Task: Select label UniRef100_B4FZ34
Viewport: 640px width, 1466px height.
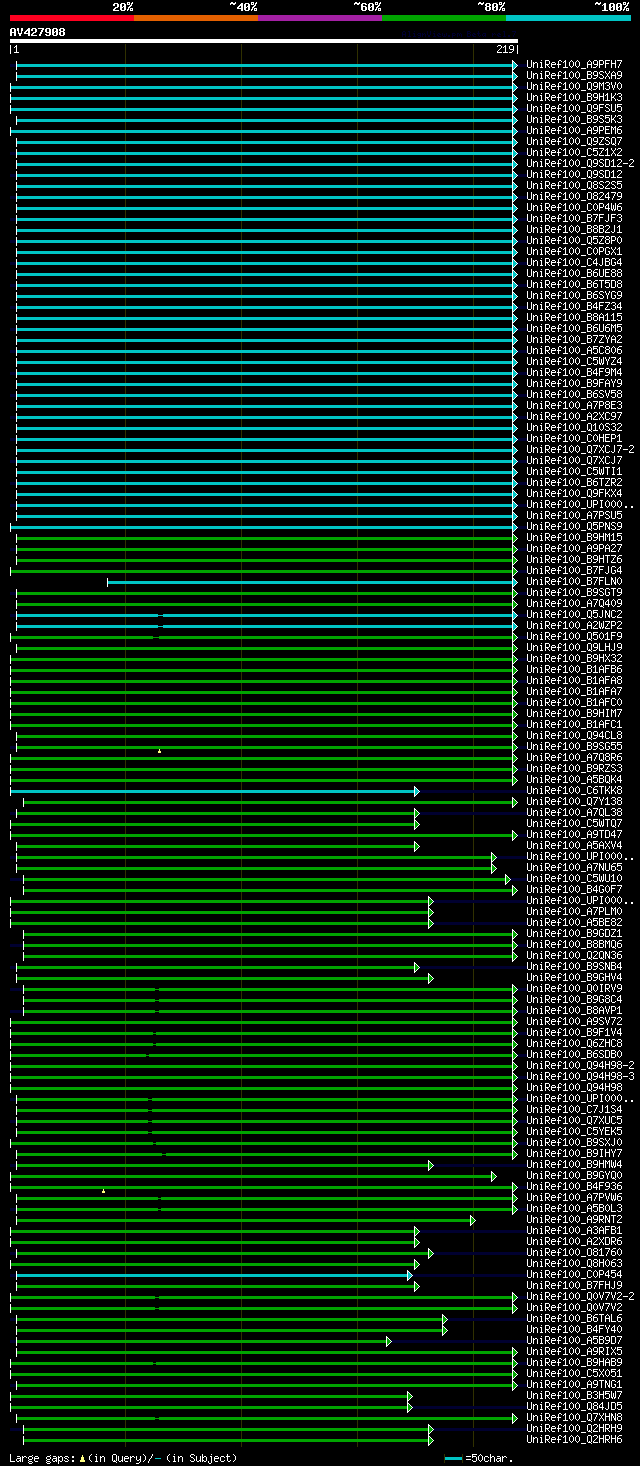Action: pos(574,306)
